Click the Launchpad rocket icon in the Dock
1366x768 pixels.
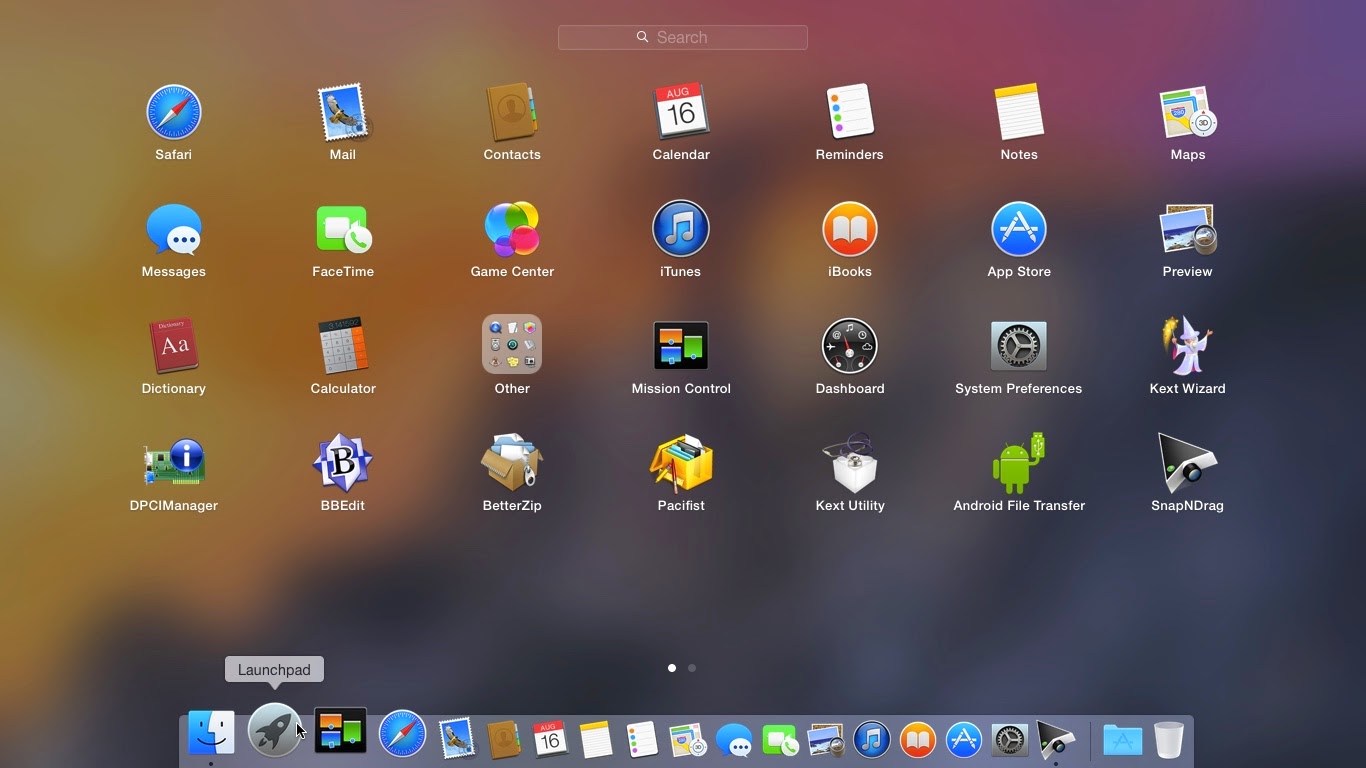[x=274, y=730]
